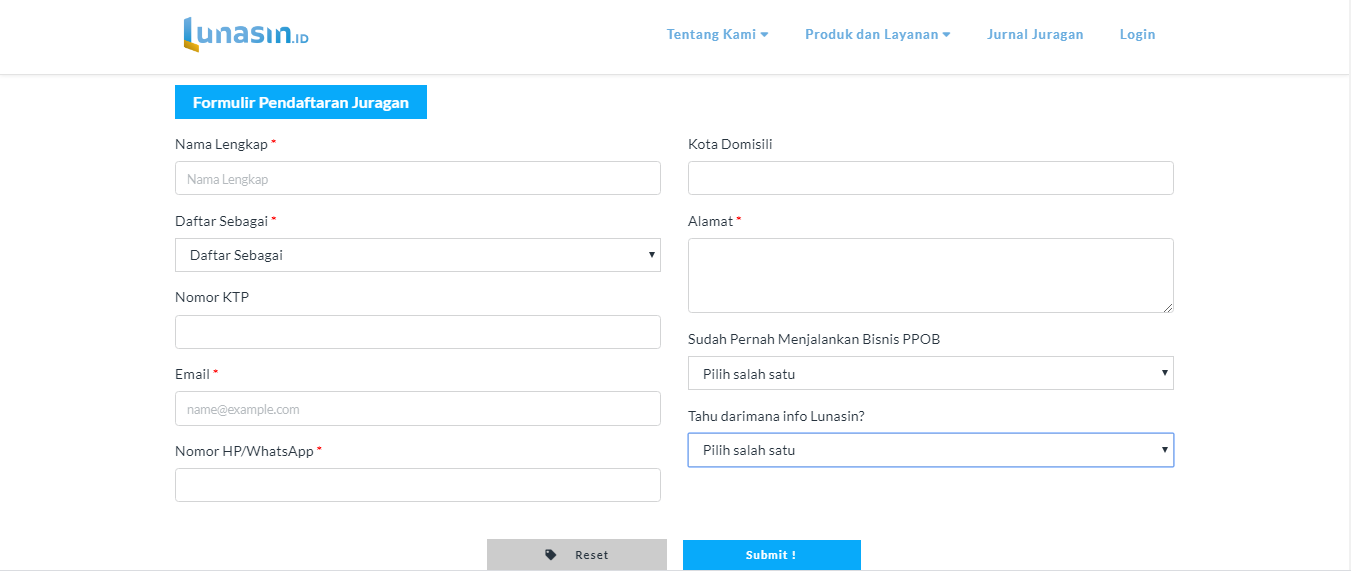The image size is (1351, 573).
Task: Click the Reset button
Action: tap(577, 555)
